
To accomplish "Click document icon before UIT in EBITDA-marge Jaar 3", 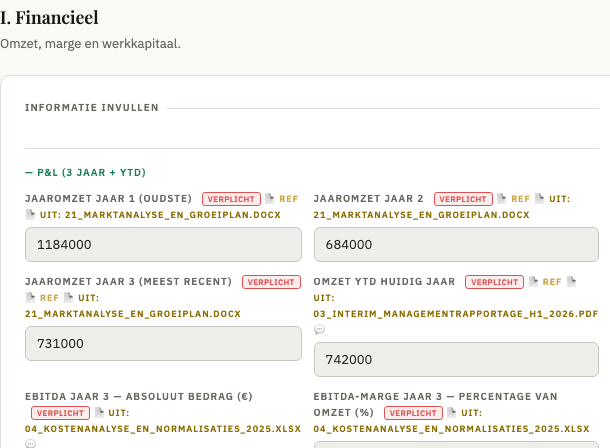I will pyautogui.click(x=451, y=413).
